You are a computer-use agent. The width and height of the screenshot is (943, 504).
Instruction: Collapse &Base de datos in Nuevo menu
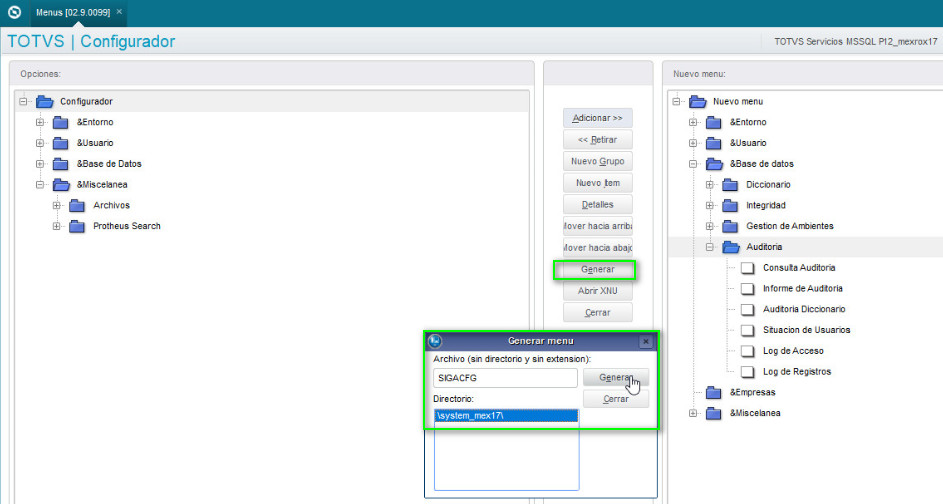click(693, 164)
